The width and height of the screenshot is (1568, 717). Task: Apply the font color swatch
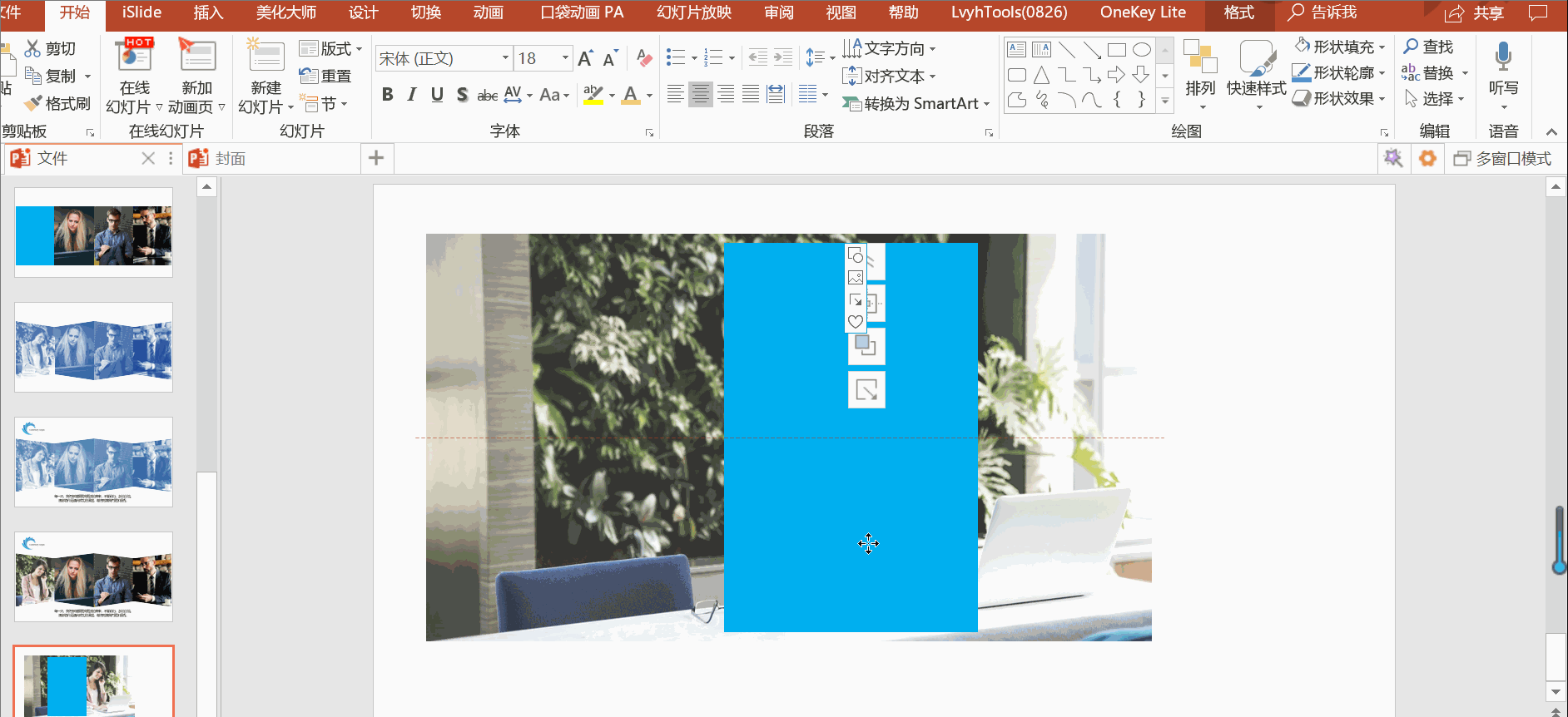pos(631,95)
